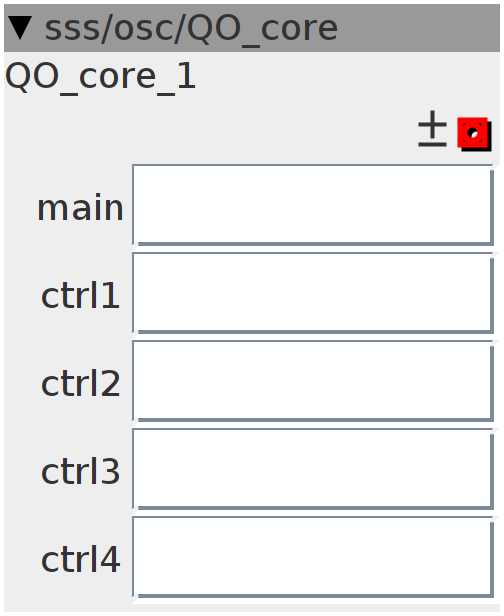
Task: Click the main parameter label
Action: 81,207
